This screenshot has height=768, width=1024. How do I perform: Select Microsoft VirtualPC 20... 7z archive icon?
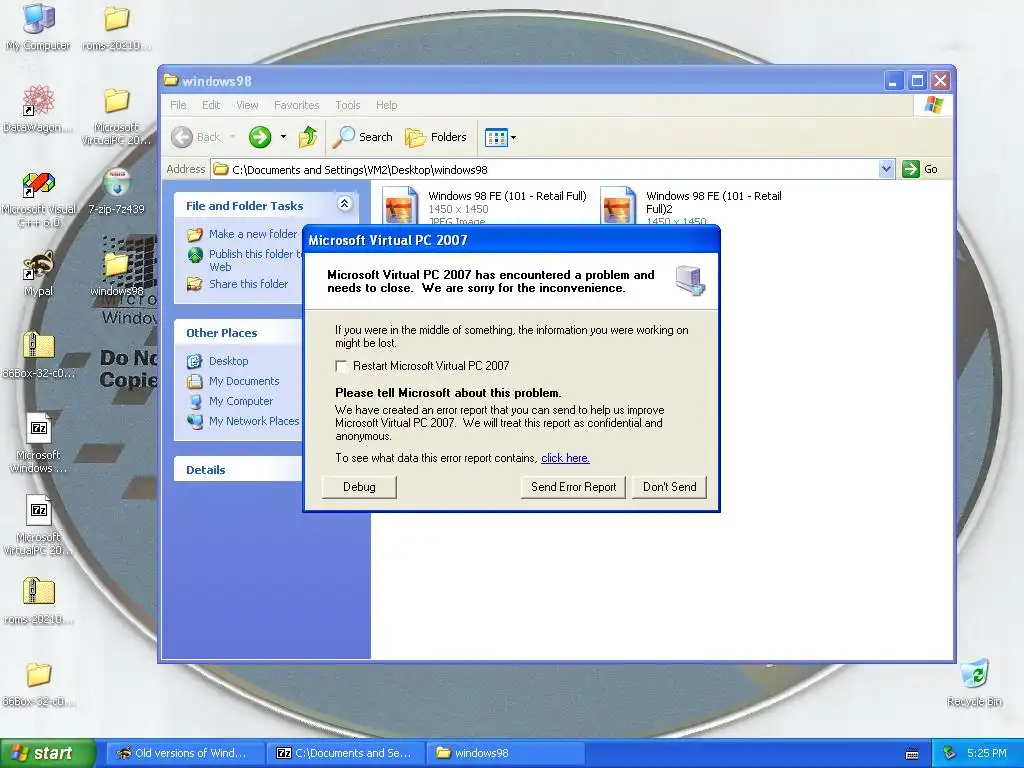click(39, 524)
